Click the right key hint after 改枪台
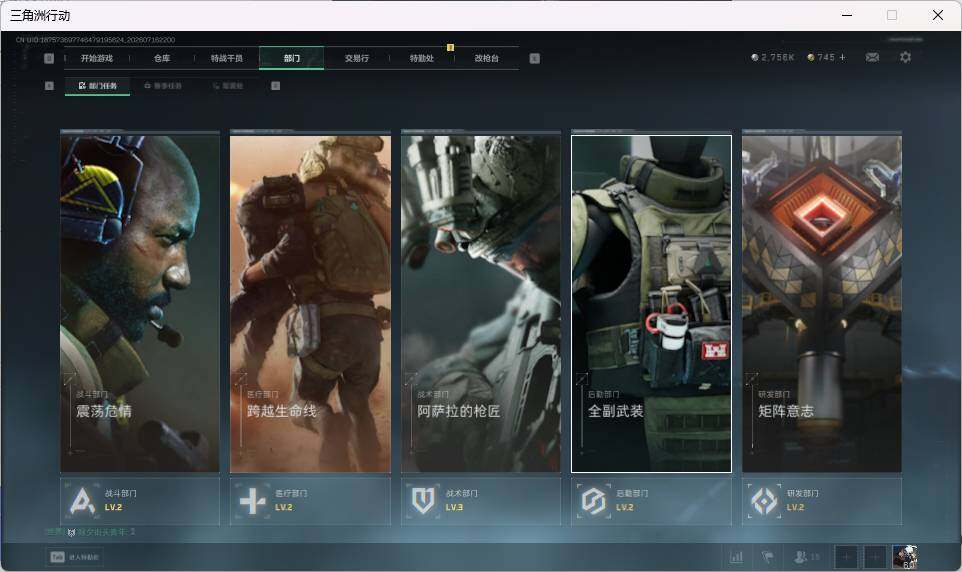Screen dimensions: 962x572 point(534,58)
